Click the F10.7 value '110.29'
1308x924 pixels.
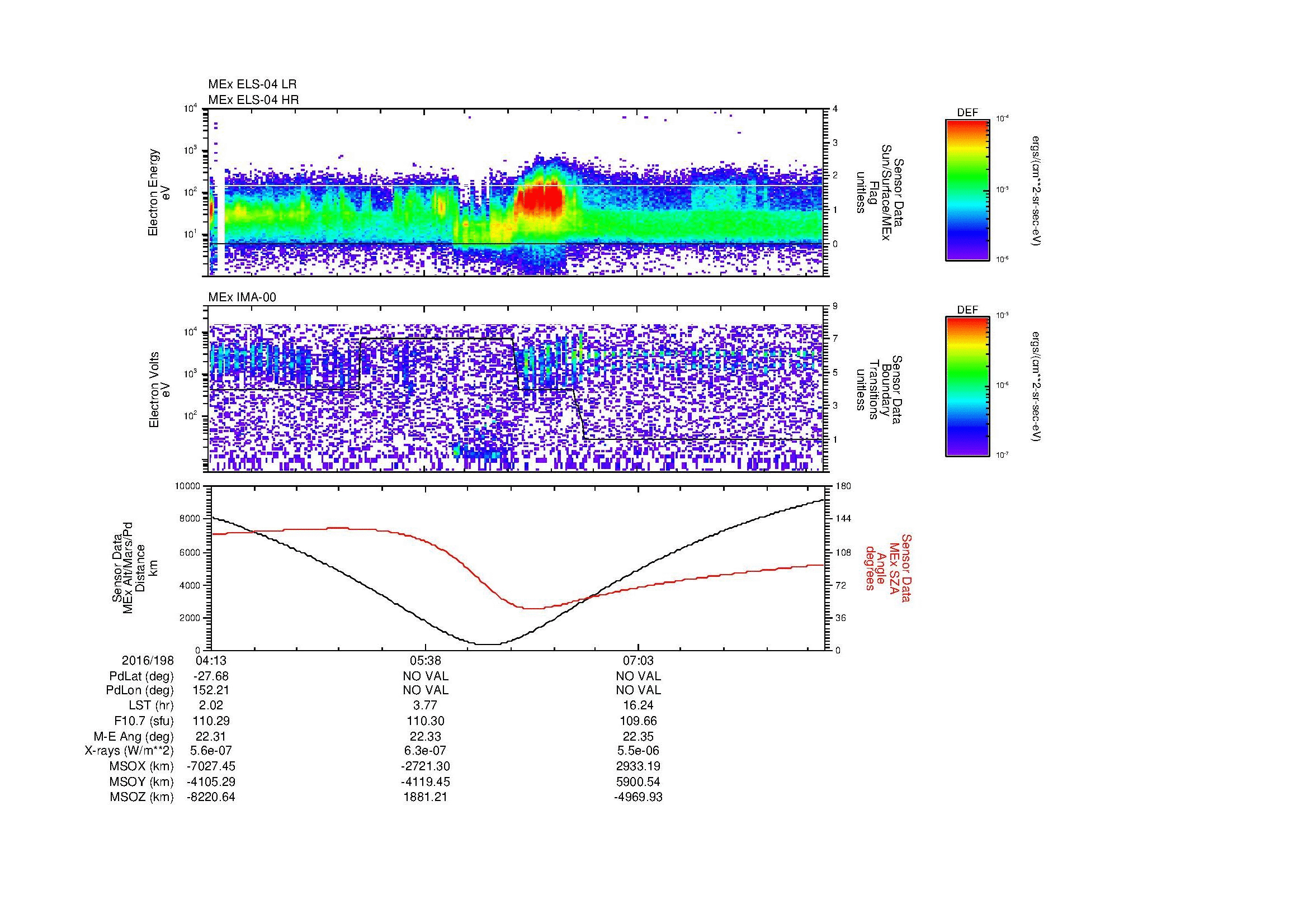[211, 721]
